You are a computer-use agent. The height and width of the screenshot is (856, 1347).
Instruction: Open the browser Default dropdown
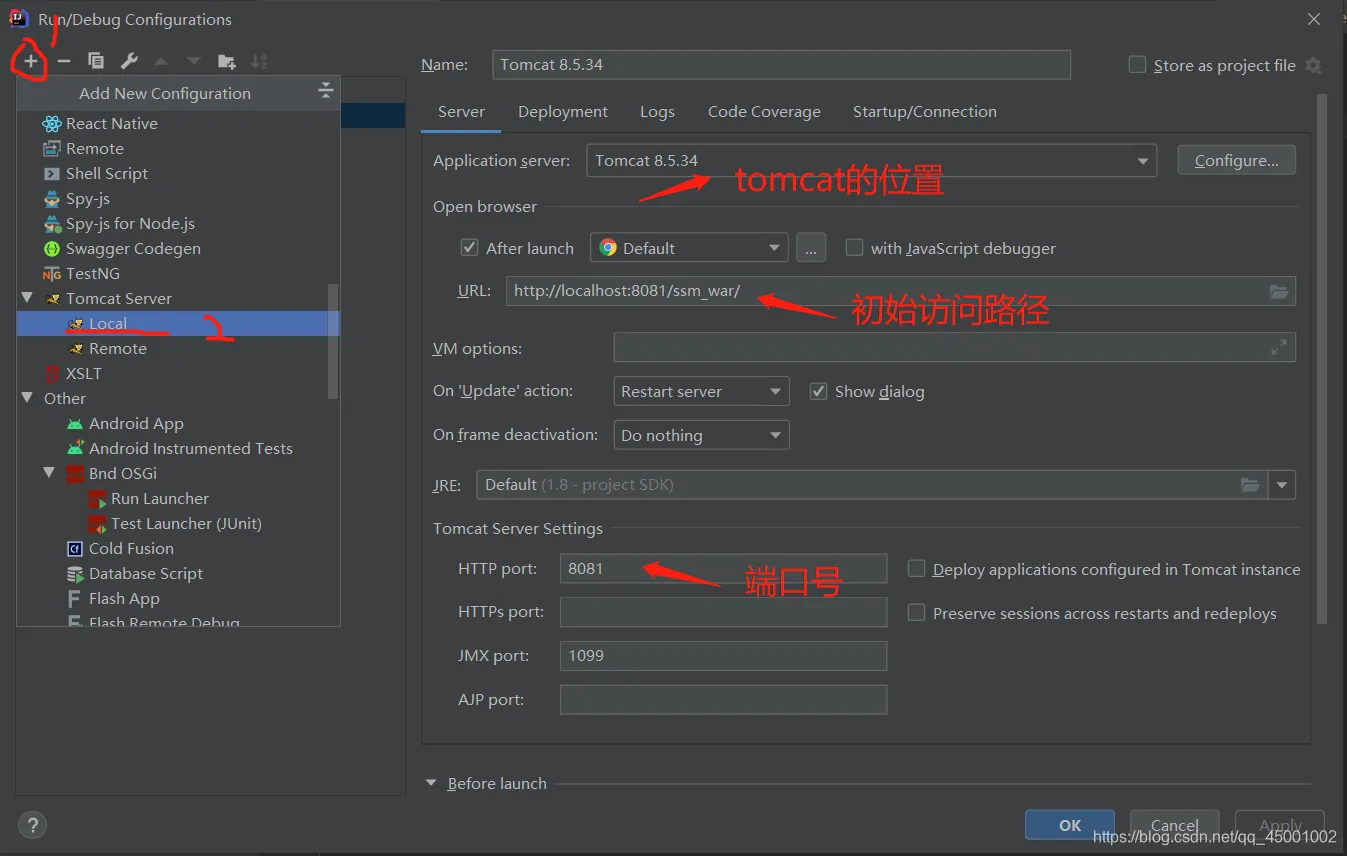point(689,248)
